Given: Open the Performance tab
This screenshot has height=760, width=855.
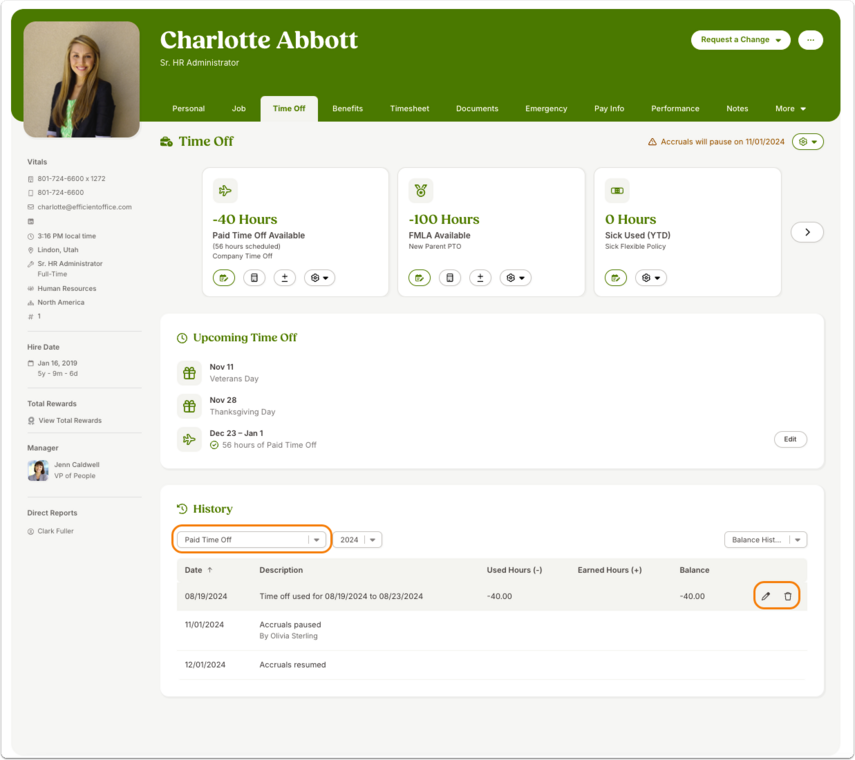Looking at the screenshot, I should tap(675, 108).
